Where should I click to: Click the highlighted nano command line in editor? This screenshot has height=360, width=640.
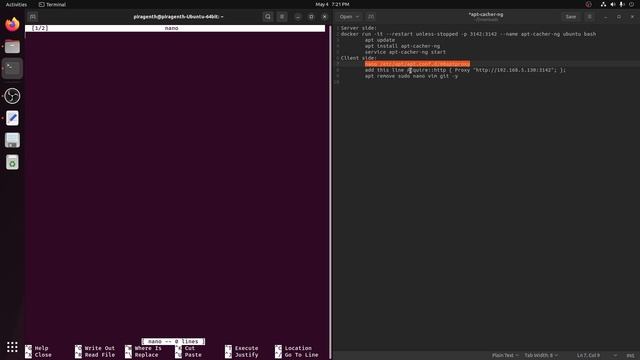click(417, 64)
